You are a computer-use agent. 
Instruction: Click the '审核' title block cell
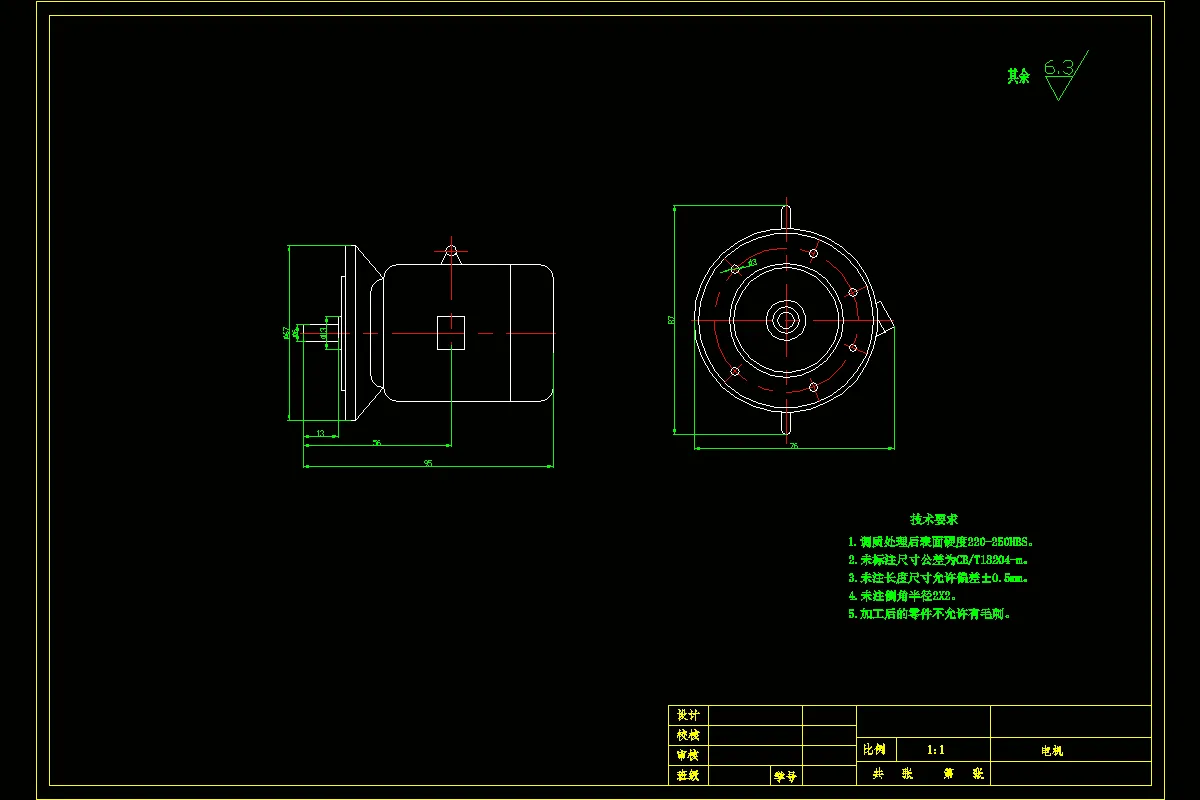(688, 755)
